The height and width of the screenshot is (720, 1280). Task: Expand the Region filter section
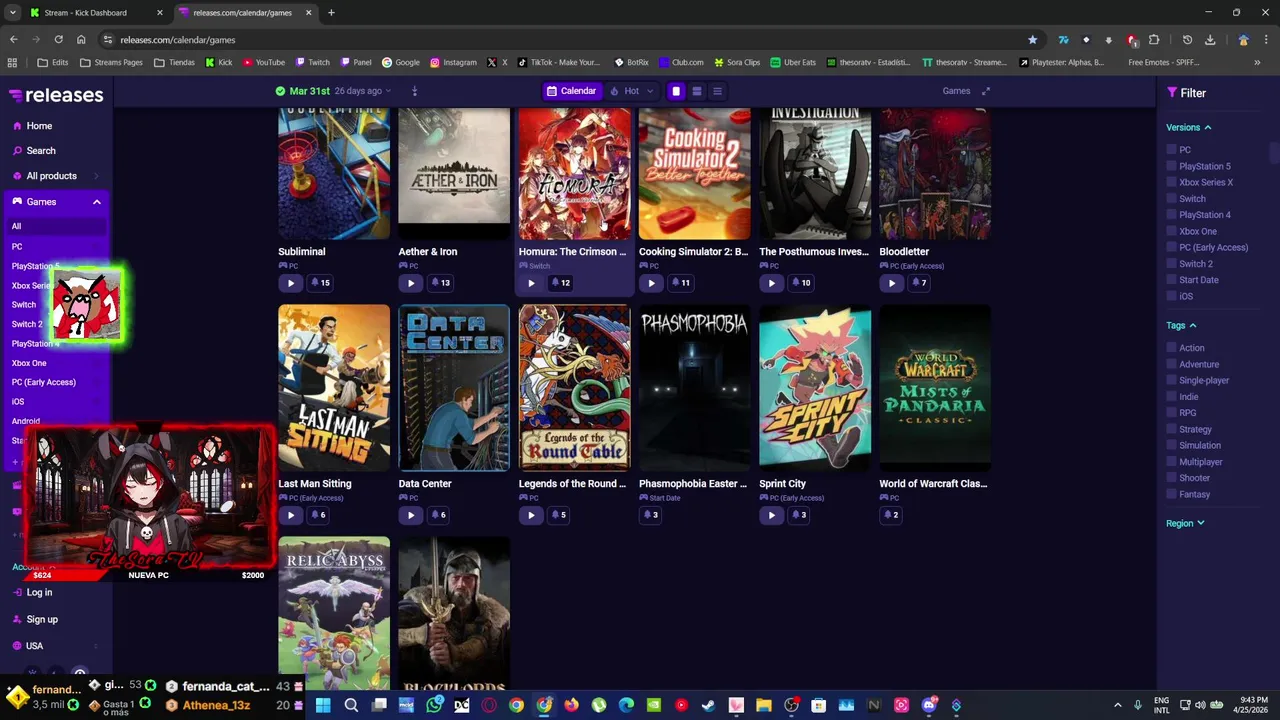1185,523
